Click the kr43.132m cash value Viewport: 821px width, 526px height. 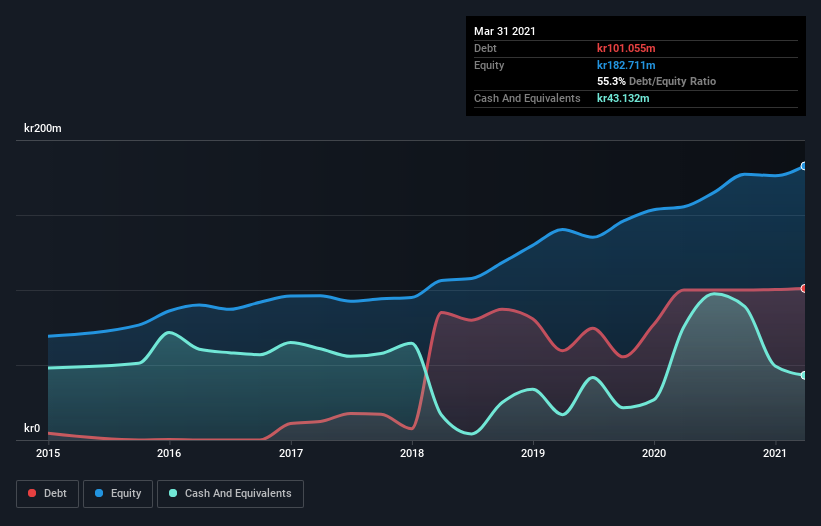[x=623, y=98]
